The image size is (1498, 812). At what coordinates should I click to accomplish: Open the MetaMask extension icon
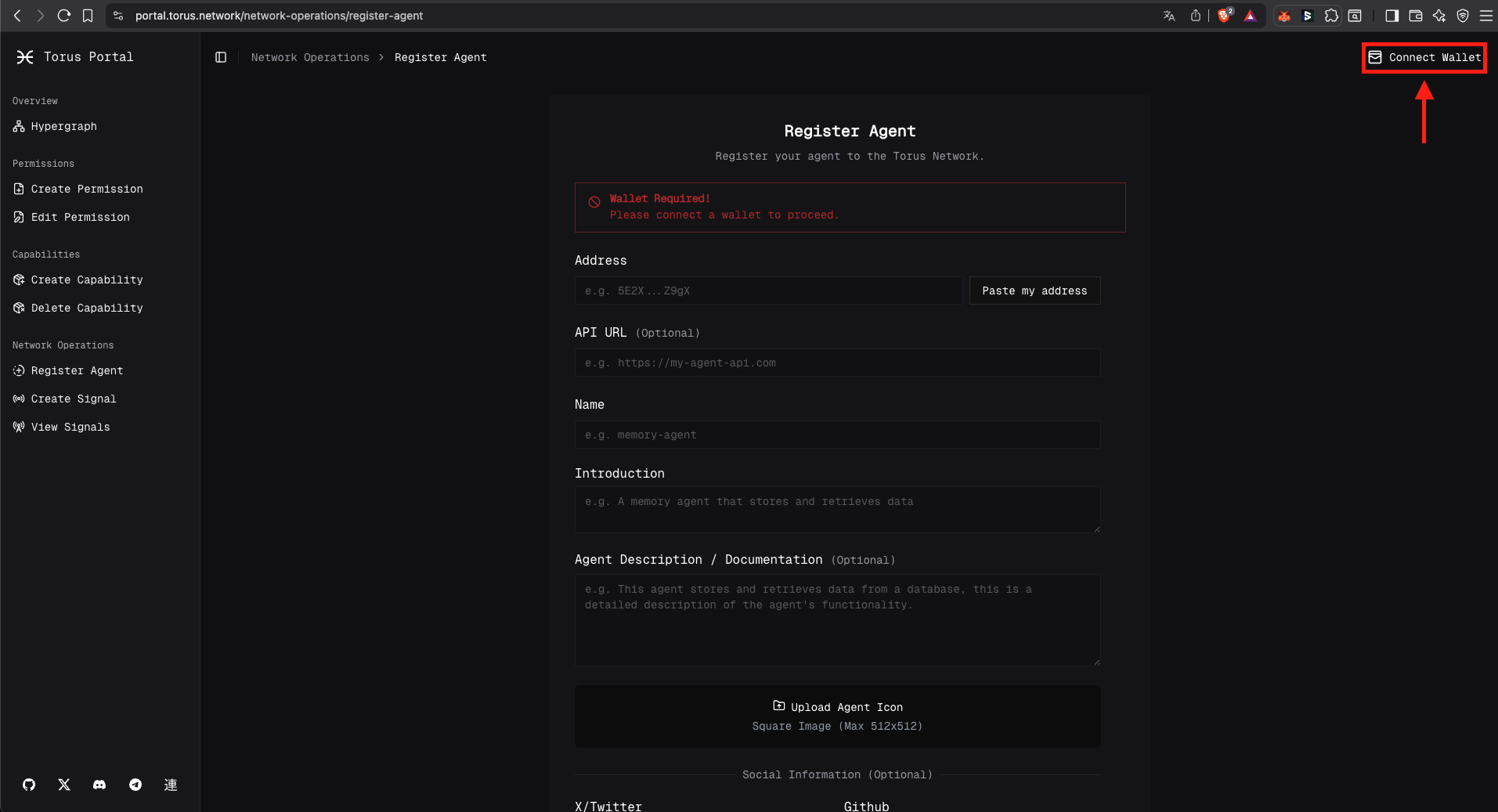[x=1284, y=15]
